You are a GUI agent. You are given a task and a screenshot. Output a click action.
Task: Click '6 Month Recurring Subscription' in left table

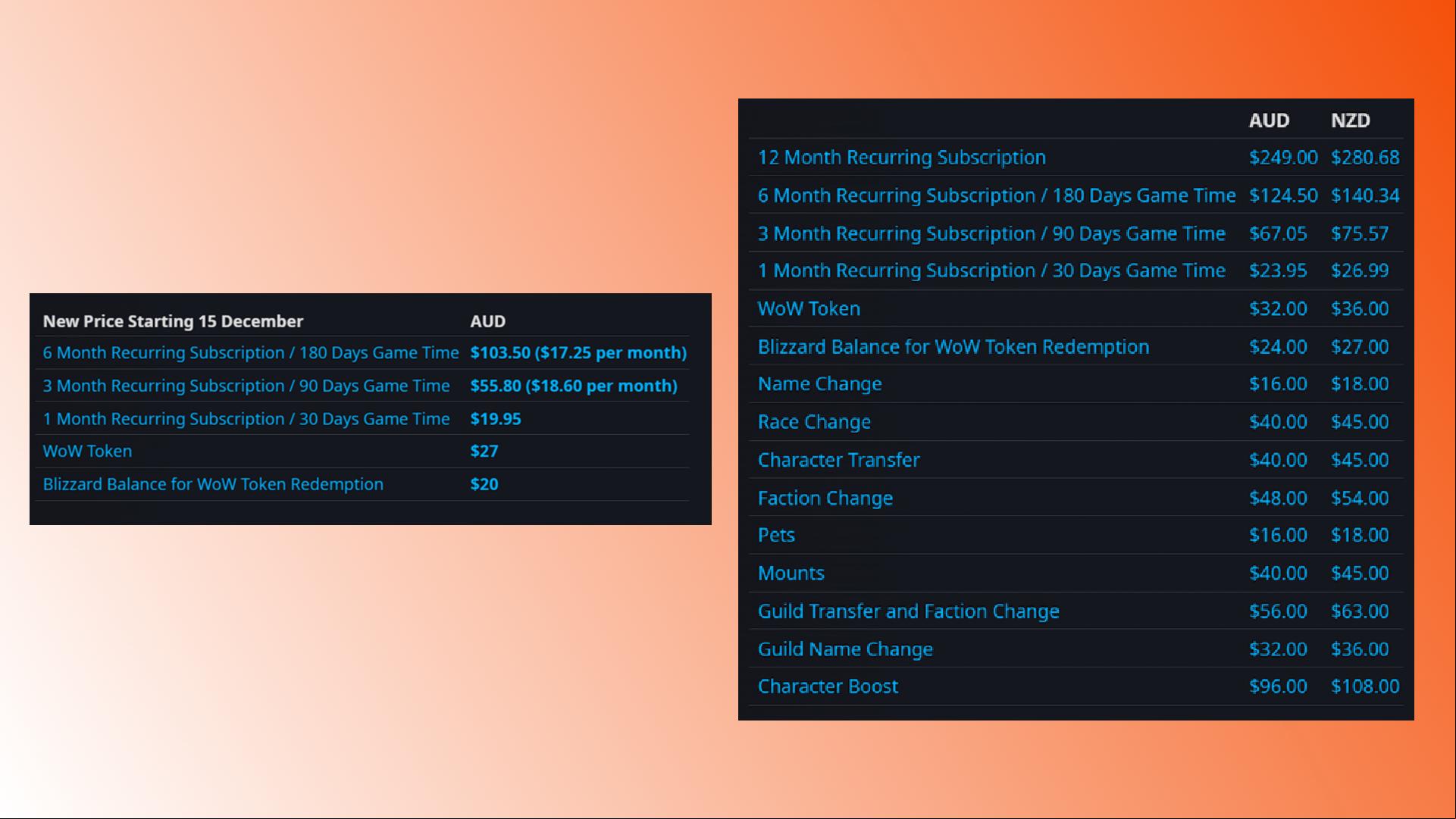(x=251, y=352)
